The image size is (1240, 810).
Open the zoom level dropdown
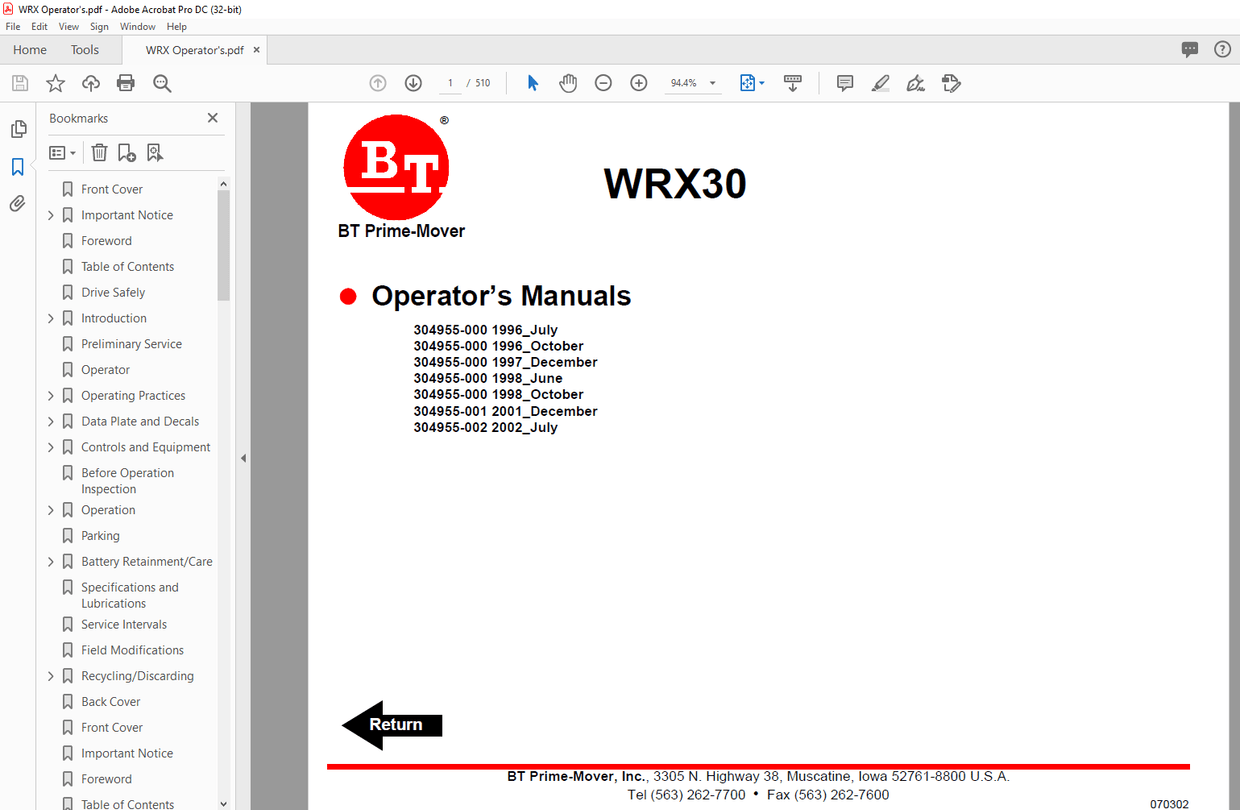713,84
